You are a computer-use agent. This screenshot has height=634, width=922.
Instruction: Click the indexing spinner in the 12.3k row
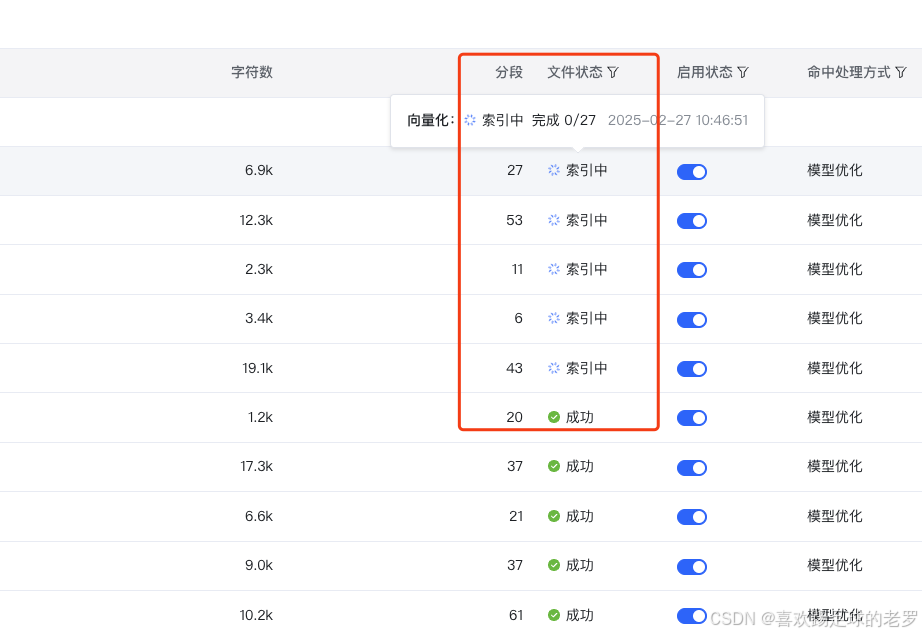554,221
